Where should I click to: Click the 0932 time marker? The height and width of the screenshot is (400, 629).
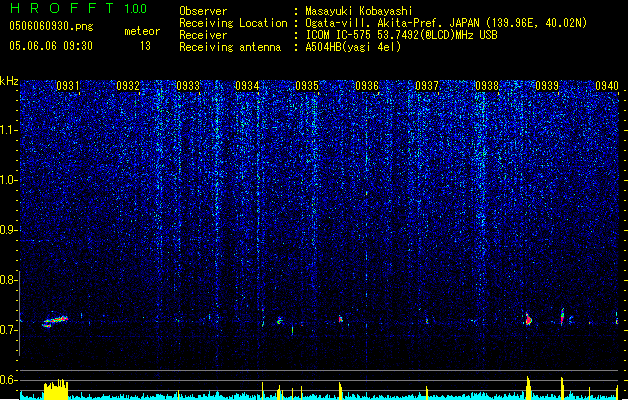[128, 86]
